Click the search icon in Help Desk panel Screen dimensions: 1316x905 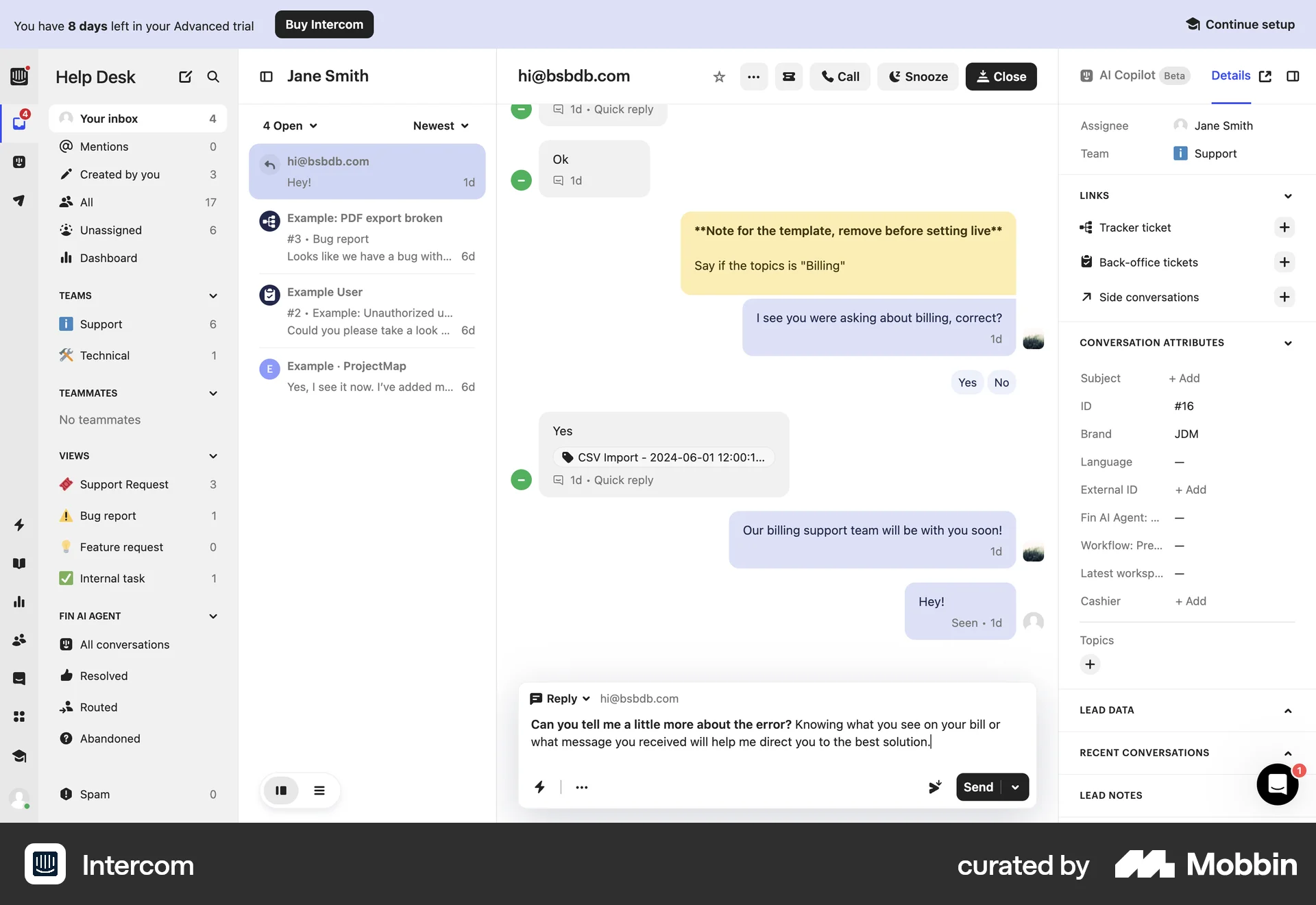tap(213, 77)
